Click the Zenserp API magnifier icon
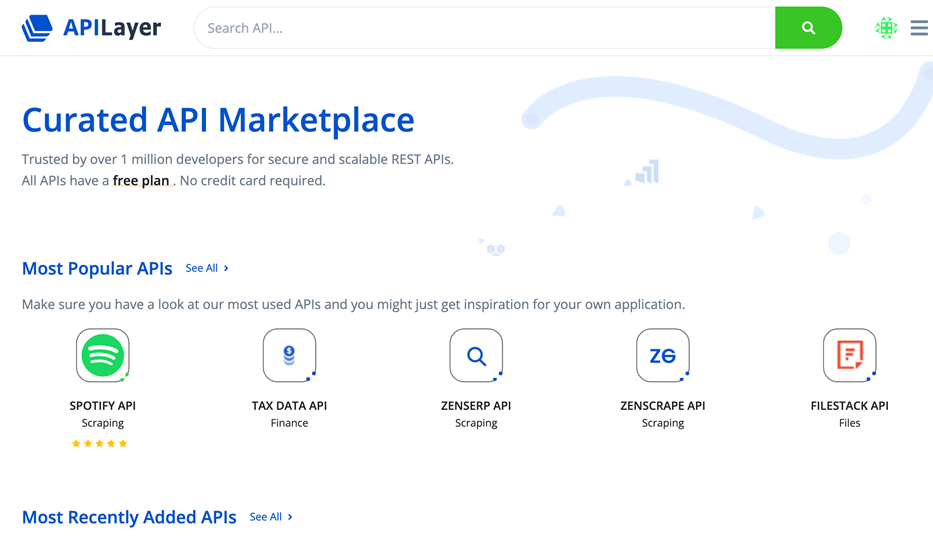933x538 pixels. 476,355
